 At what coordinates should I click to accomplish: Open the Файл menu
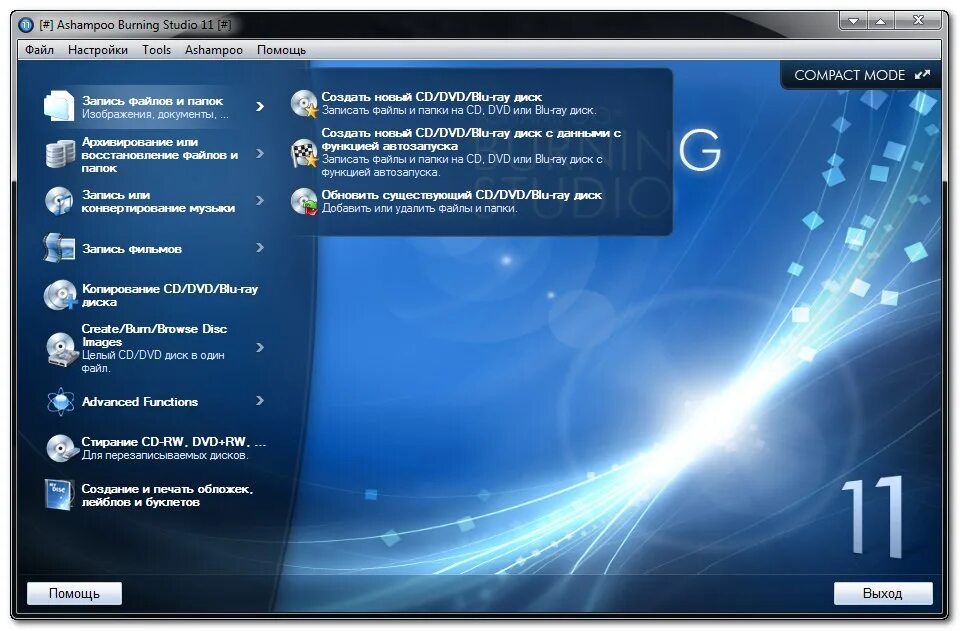(x=39, y=50)
